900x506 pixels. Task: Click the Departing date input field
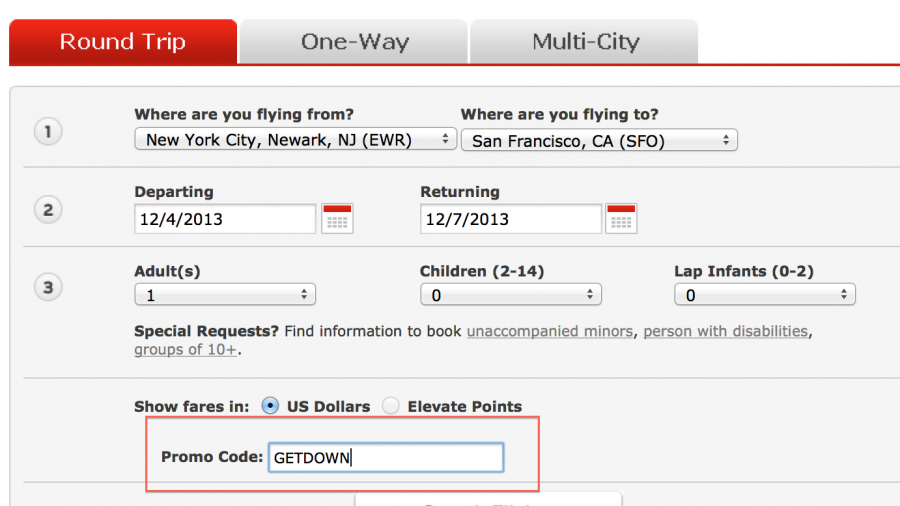point(225,219)
